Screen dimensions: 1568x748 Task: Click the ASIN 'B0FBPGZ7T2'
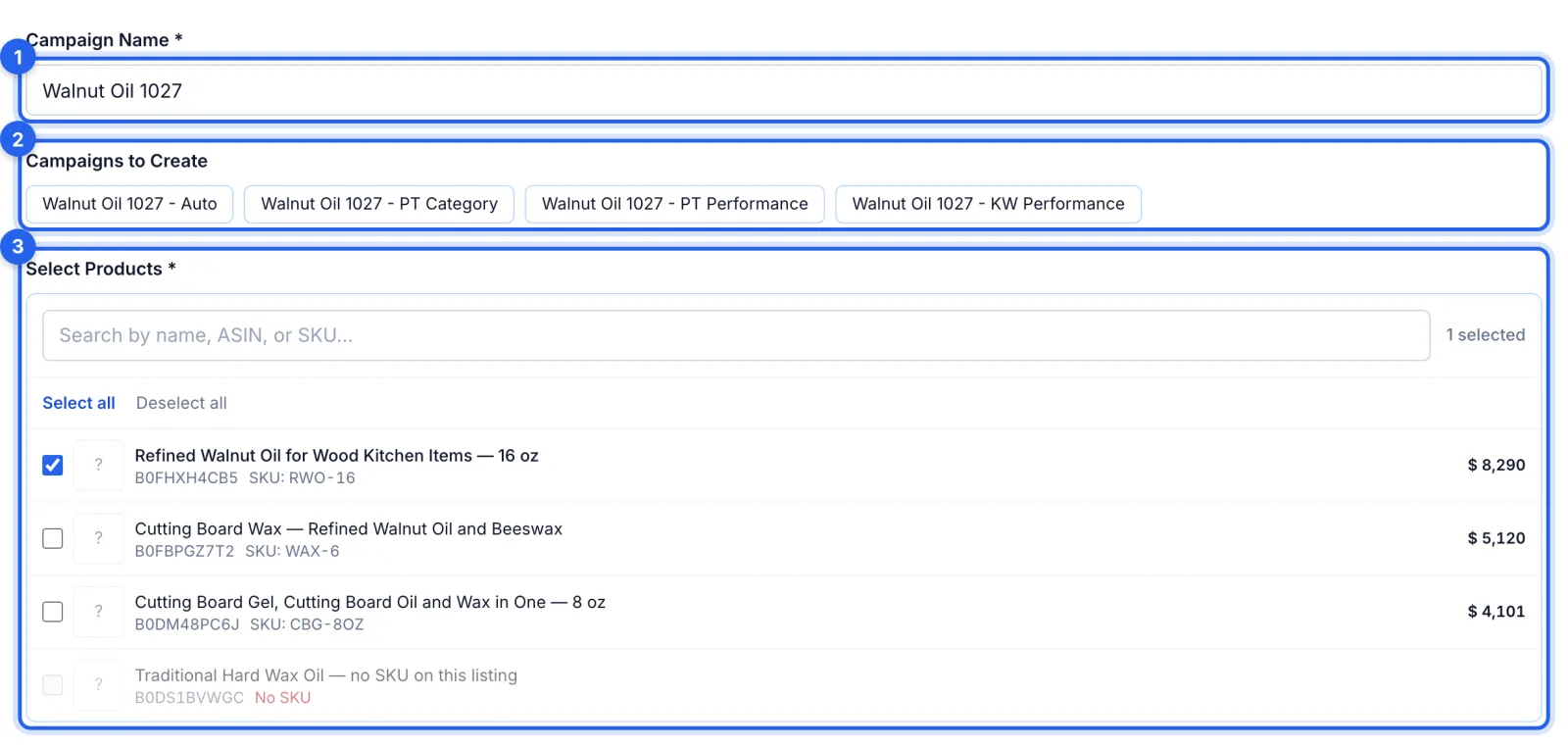click(x=184, y=551)
